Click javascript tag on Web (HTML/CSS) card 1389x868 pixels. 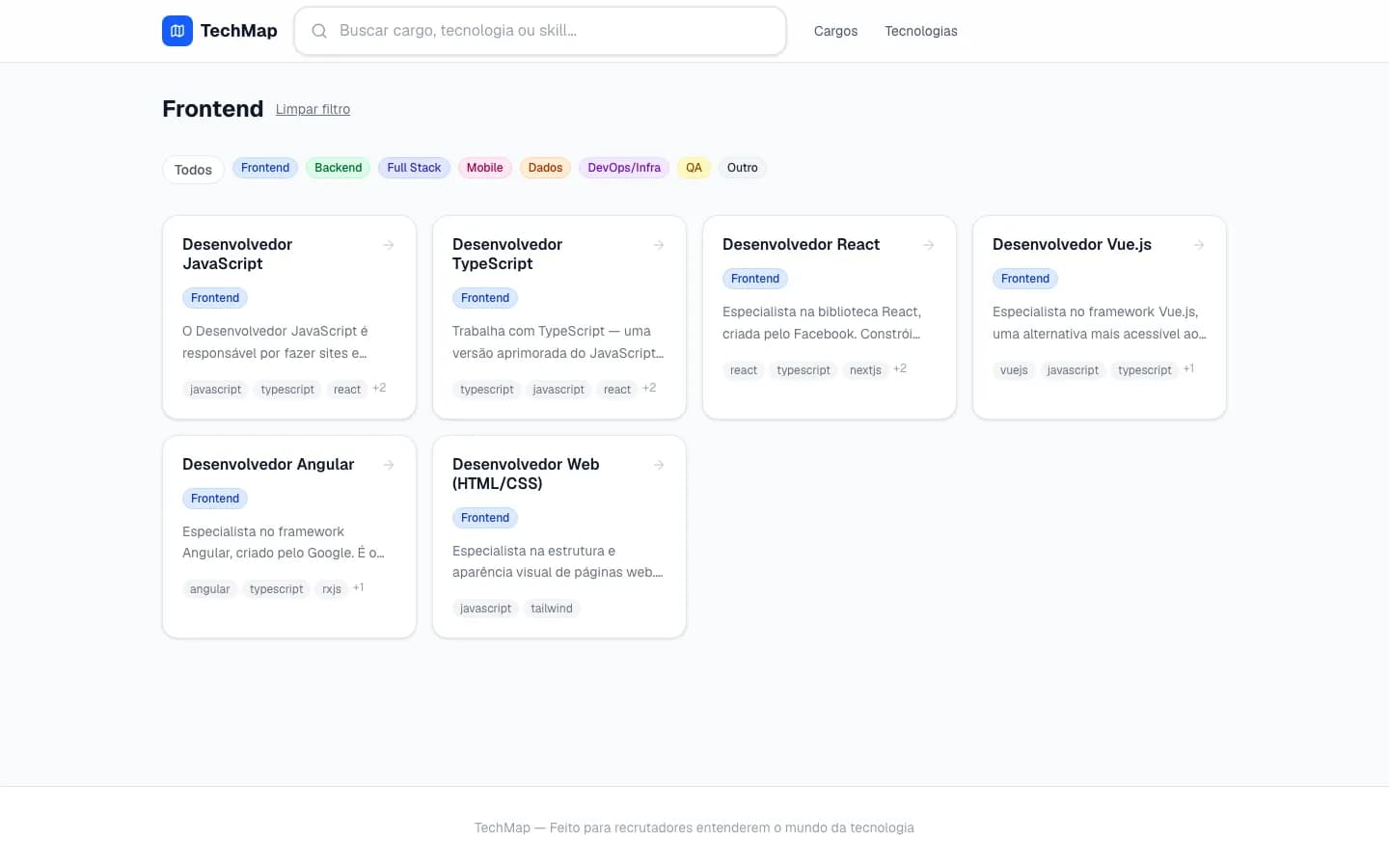[485, 609]
